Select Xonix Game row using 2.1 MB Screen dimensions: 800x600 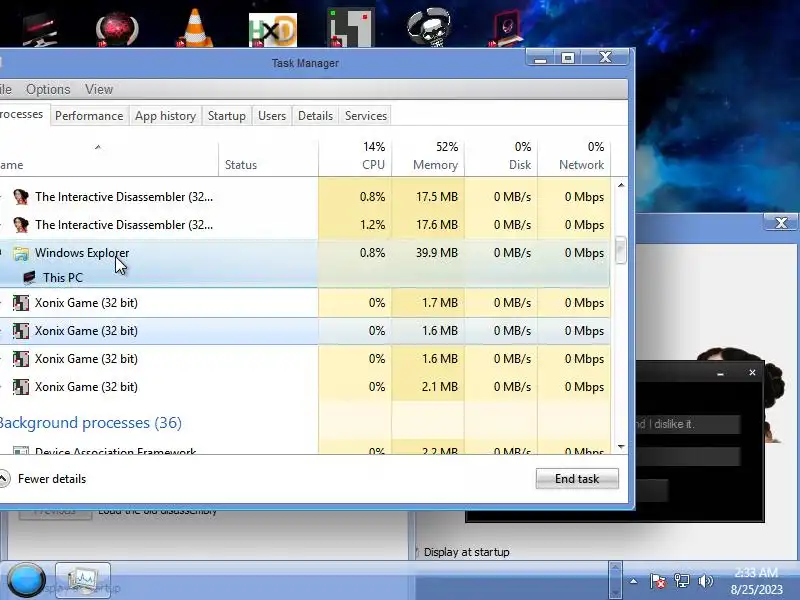(305, 387)
